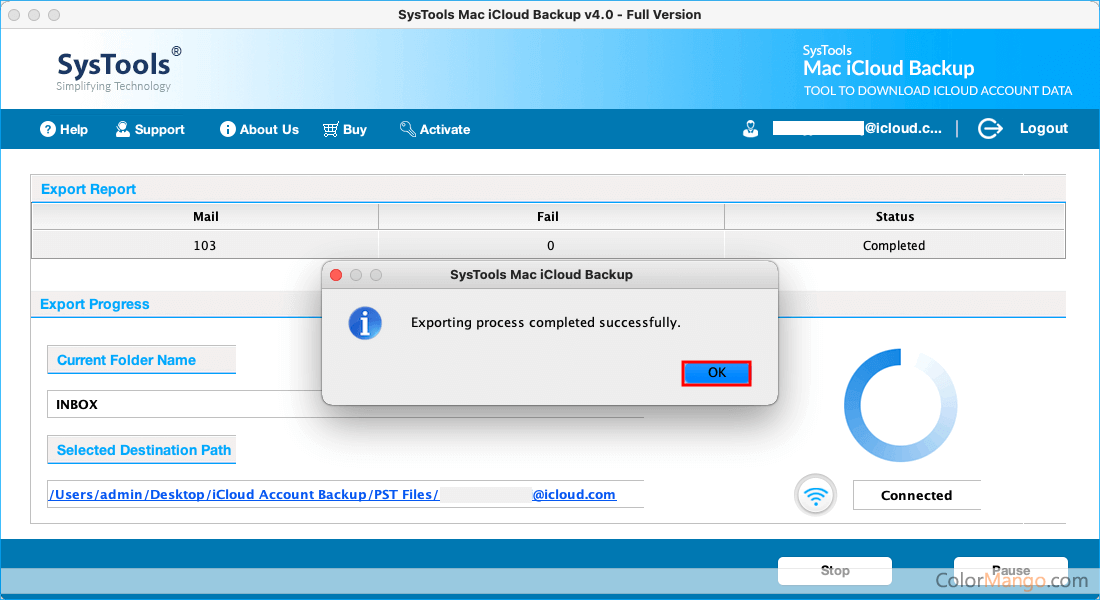Image resolution: width=1100 pixels, height=600 pixels.
Task: Click the Mail column header
Action: tap(206, 217)
